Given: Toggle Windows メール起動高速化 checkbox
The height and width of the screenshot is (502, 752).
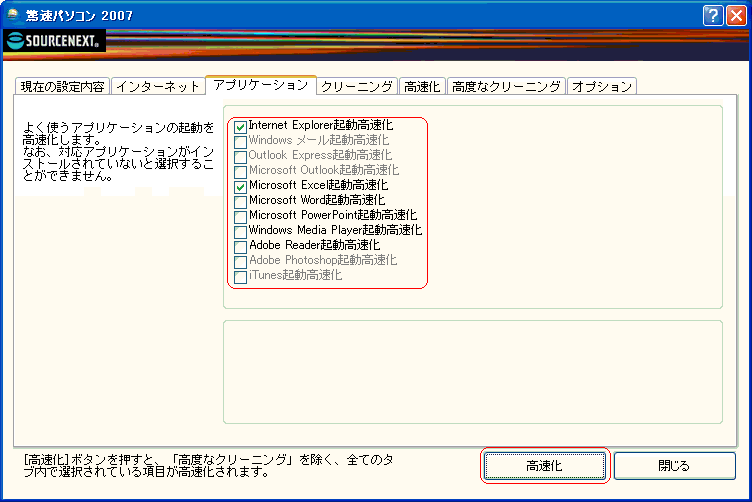Looking at the screenshot, I should pyautogui.click(x=240, y=142).
